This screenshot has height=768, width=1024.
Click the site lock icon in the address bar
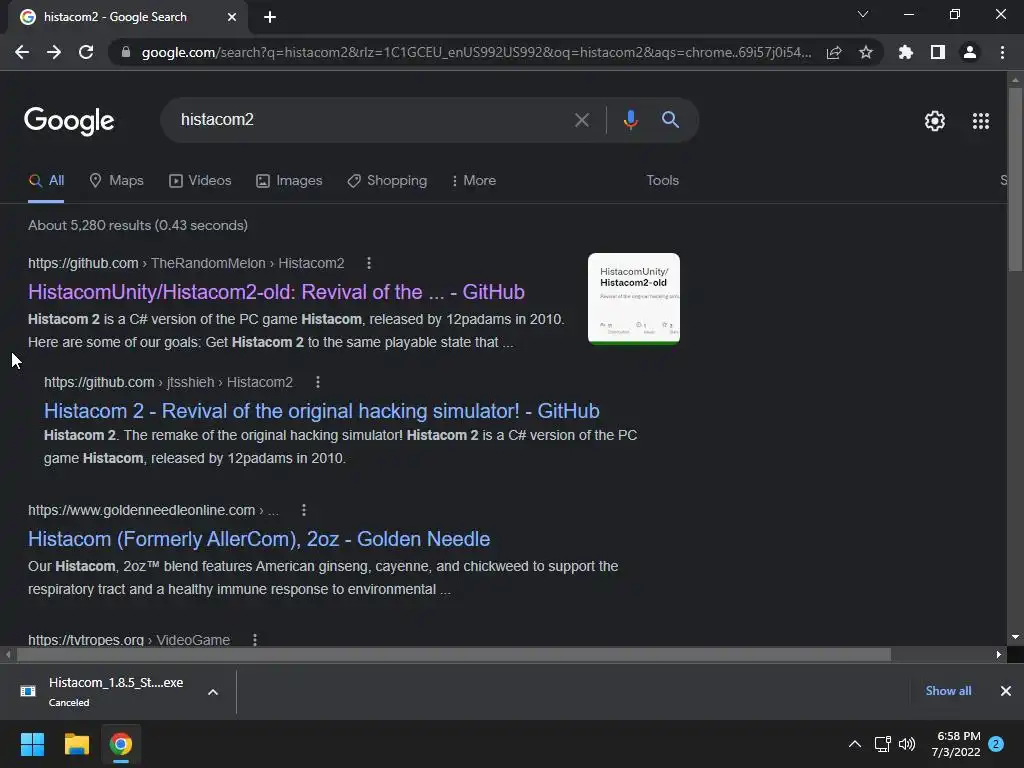click(x=126, y=52)
